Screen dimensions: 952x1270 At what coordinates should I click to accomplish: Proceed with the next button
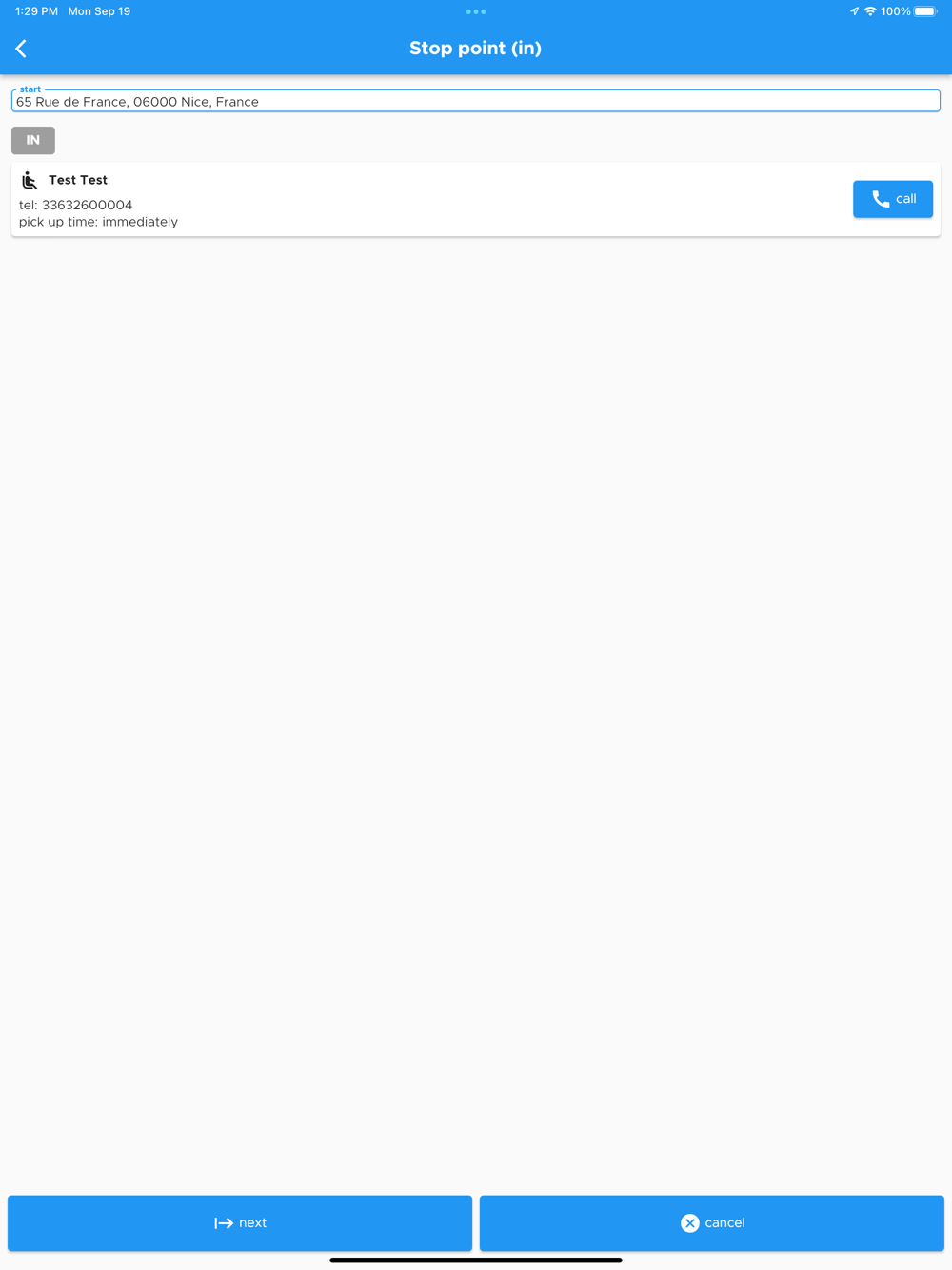coord(240,1223)
